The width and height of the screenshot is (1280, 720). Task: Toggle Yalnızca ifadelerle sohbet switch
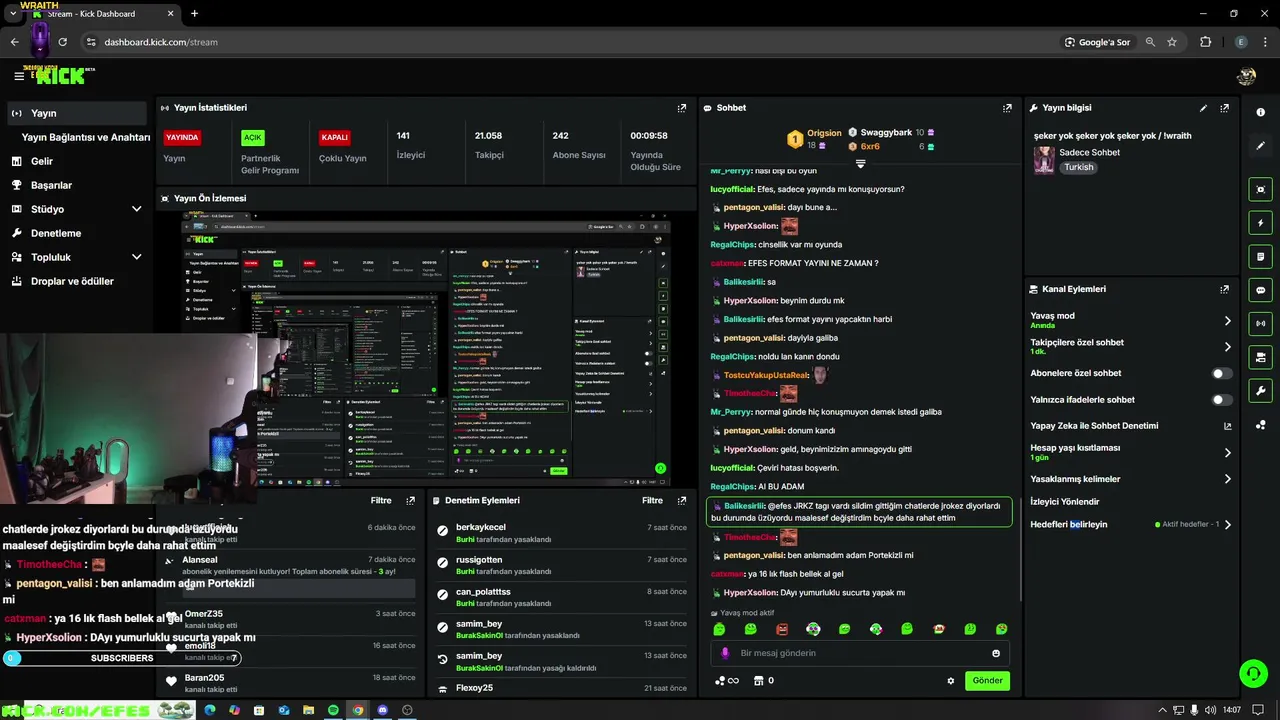(1222, 400)
